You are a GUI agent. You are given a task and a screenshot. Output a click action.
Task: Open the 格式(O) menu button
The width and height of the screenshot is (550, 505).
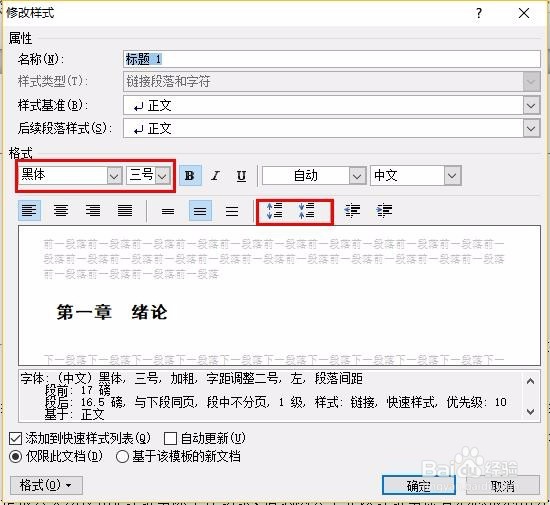pyautogui.click(x=46, y=485)
